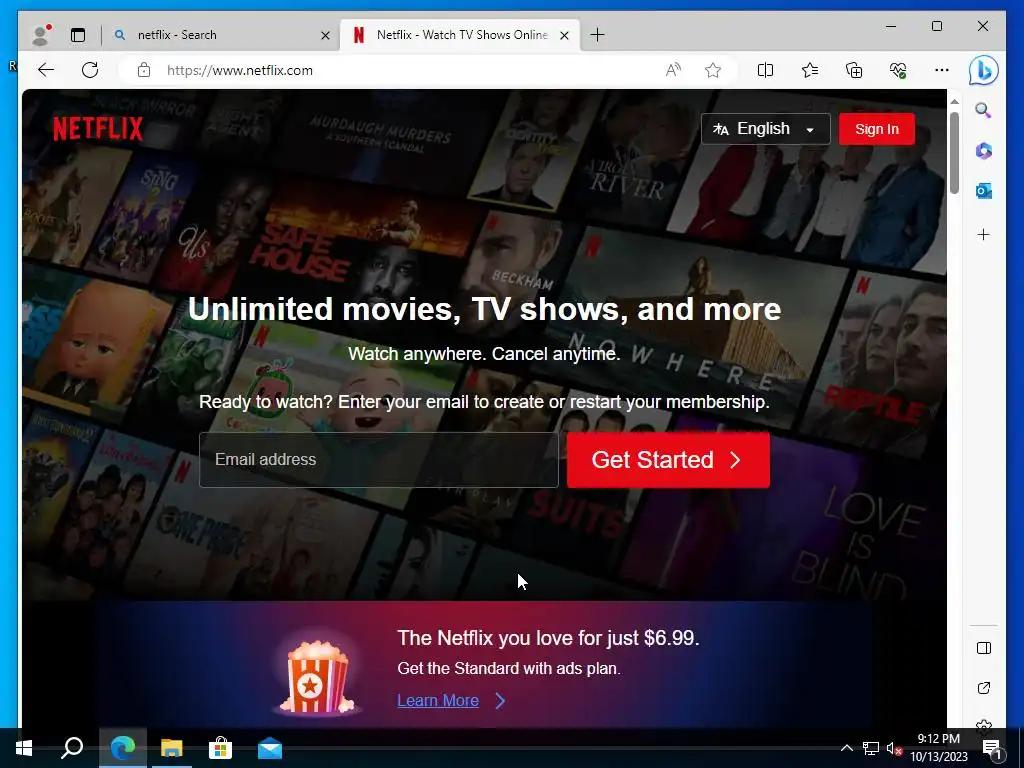Image resolution: width=1024 pixels, height=768 pixels.
Task: Toggle the sidebar hide panel icon
Action: pyautogui.click(x=984, y=648)
